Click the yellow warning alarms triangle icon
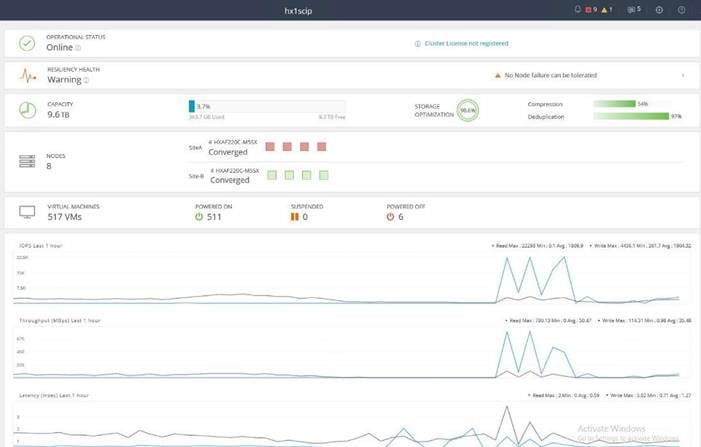Screen dimensions: 701x447 [x=604, y=10]
